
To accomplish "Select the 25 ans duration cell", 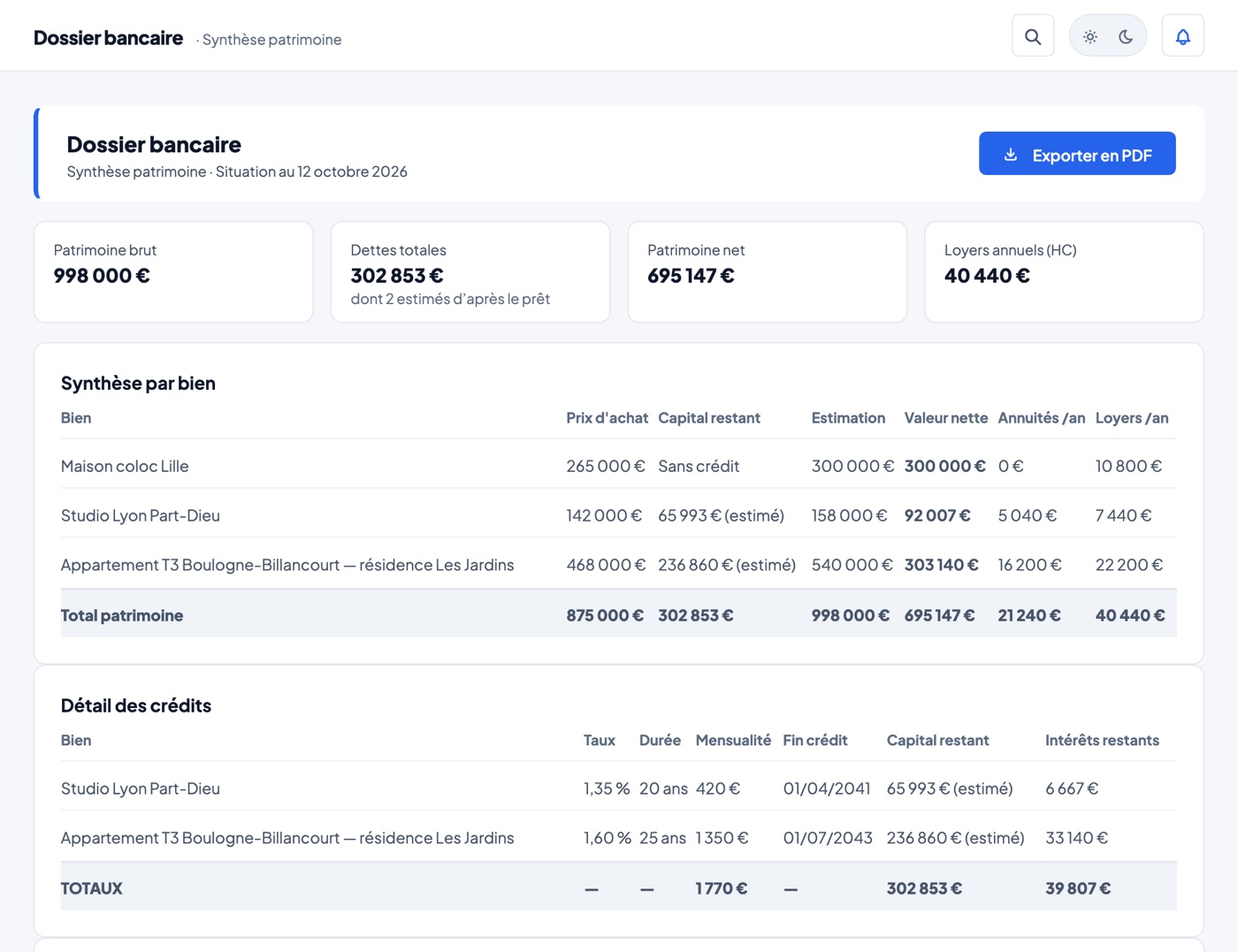I will point(662,838).
